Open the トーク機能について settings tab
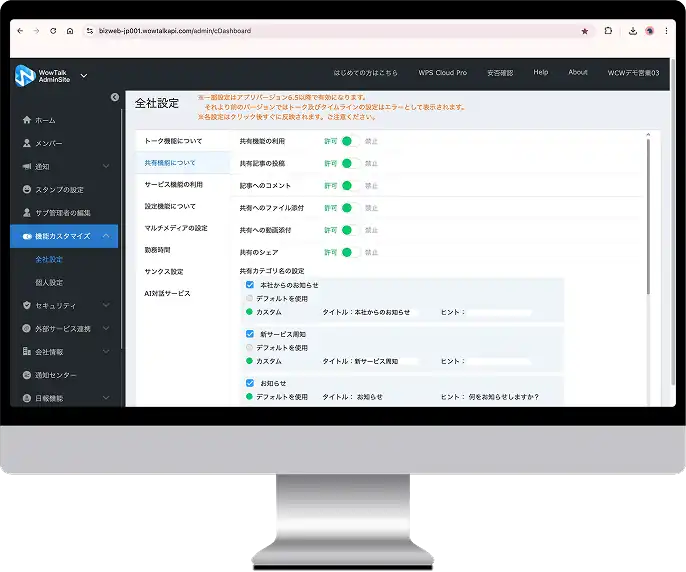This screenshot has height=572, width=686. pyautogui.click(x=173, y=141)
